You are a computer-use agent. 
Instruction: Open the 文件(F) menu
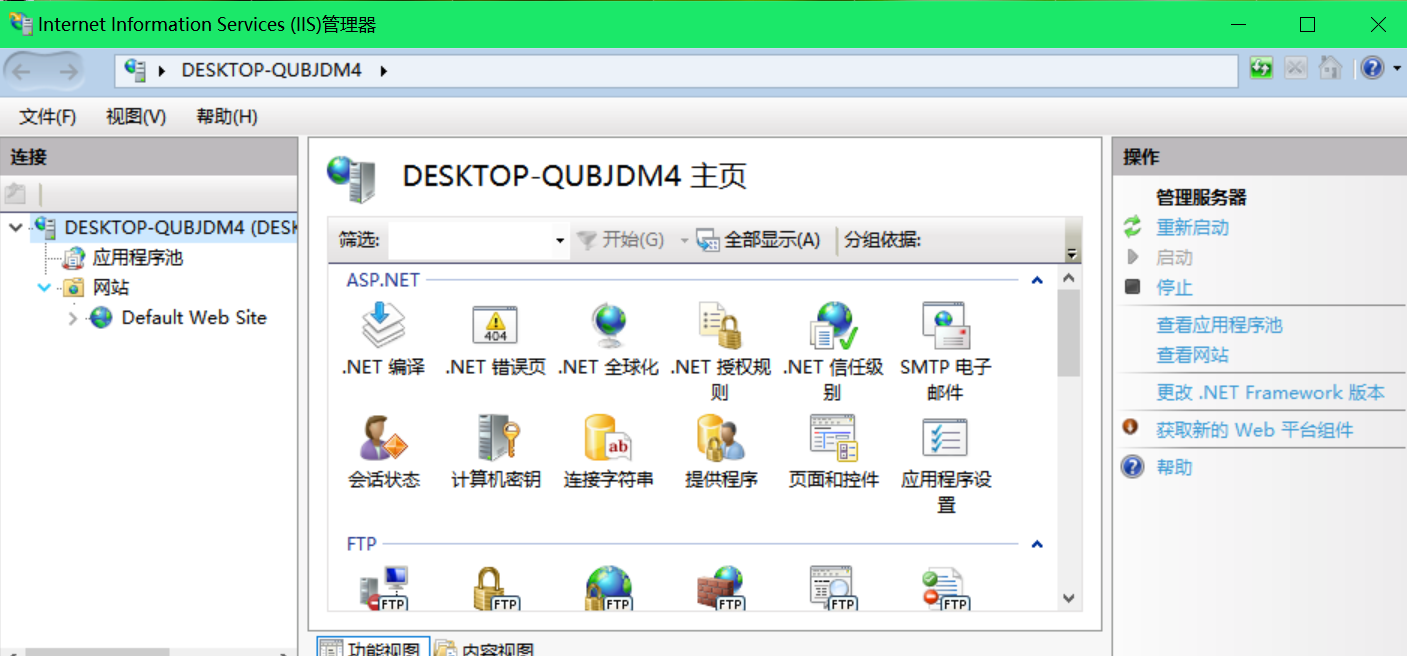click(48, 117)
